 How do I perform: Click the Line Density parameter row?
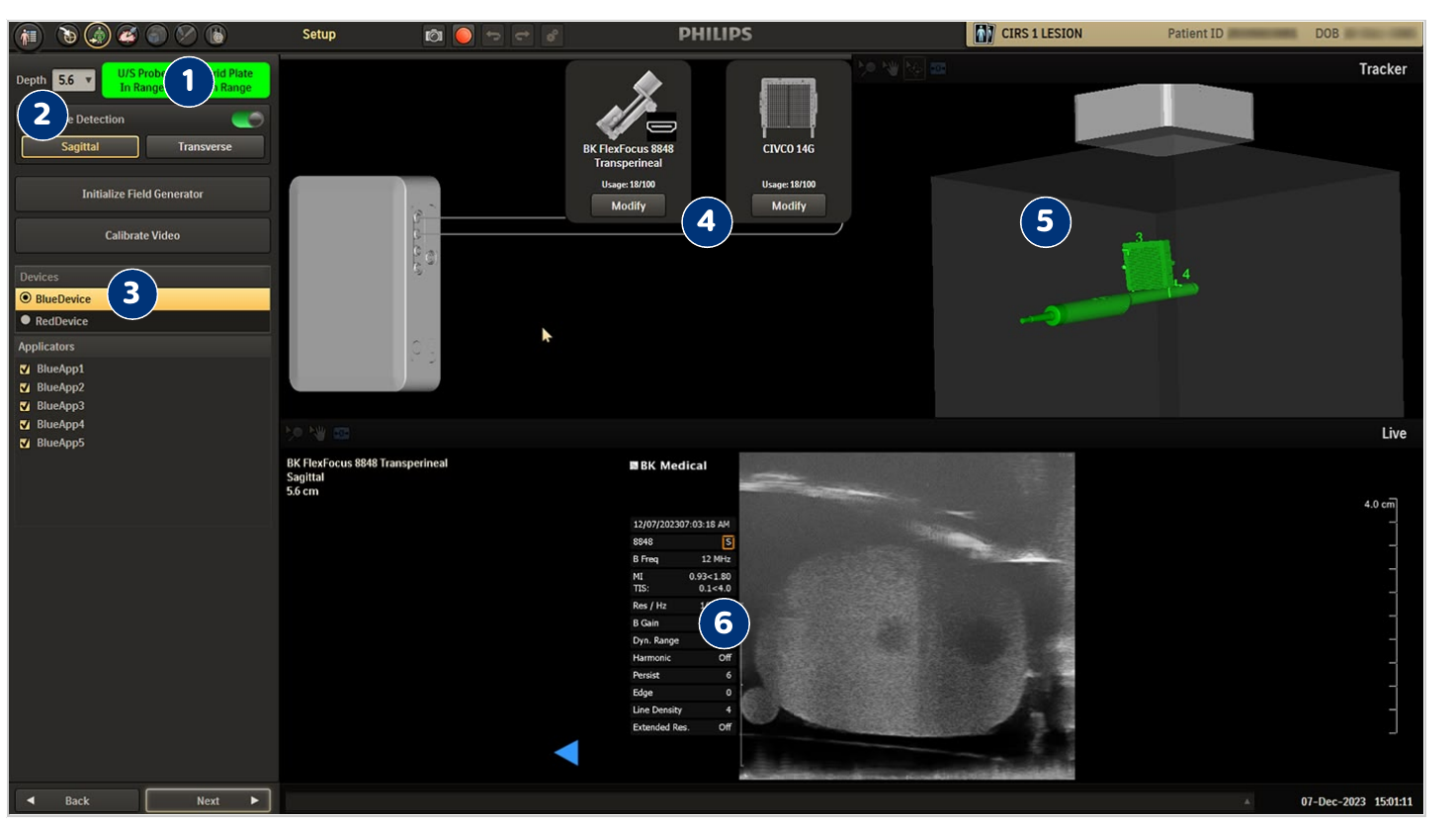(682, 710)
